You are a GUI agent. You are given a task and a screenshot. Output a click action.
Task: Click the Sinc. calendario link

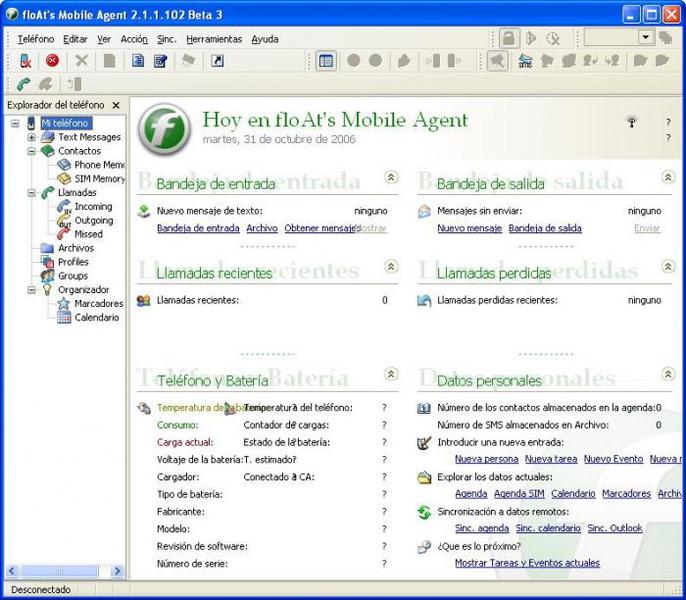tap(548, 528)
